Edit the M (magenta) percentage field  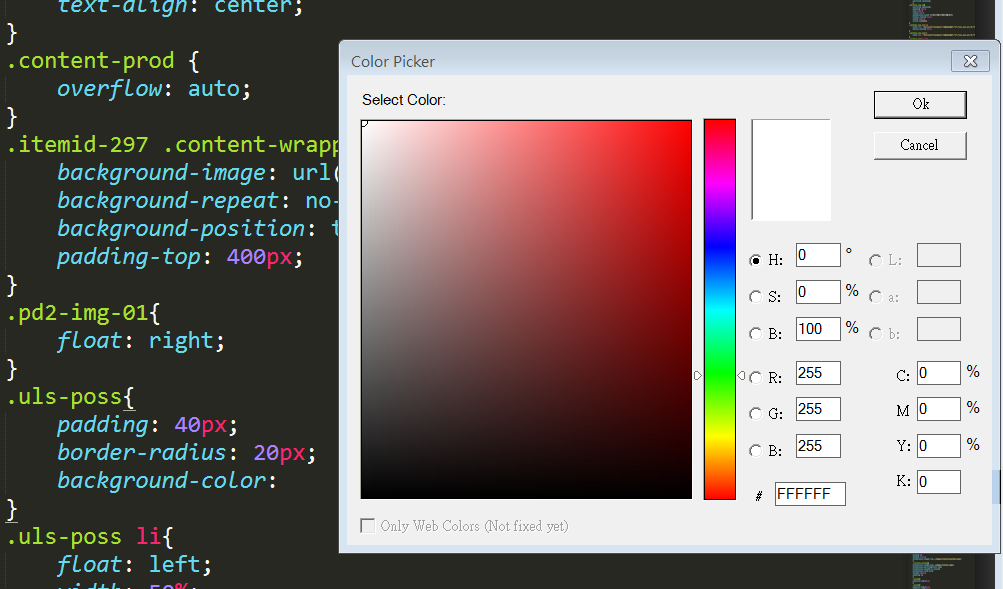(x=938, y=408)
